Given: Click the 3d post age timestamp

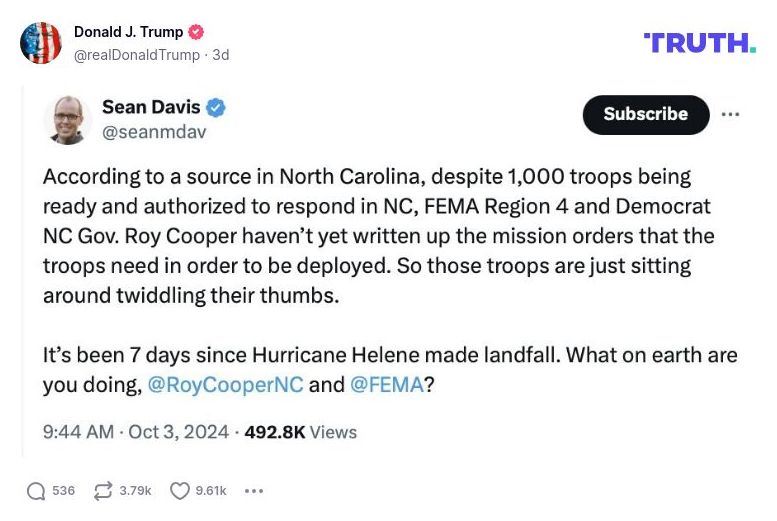Looking at the screenshot, I should pyautogui.click(x=220, y=55).
